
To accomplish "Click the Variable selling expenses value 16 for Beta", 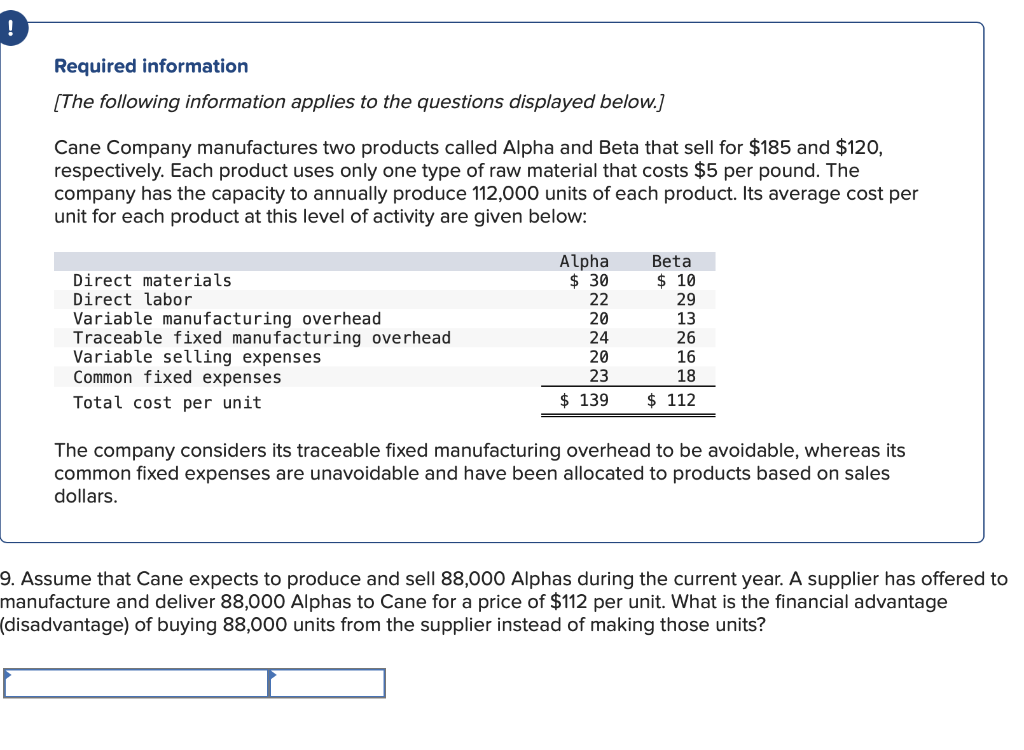I will click(x=687, y=357).
